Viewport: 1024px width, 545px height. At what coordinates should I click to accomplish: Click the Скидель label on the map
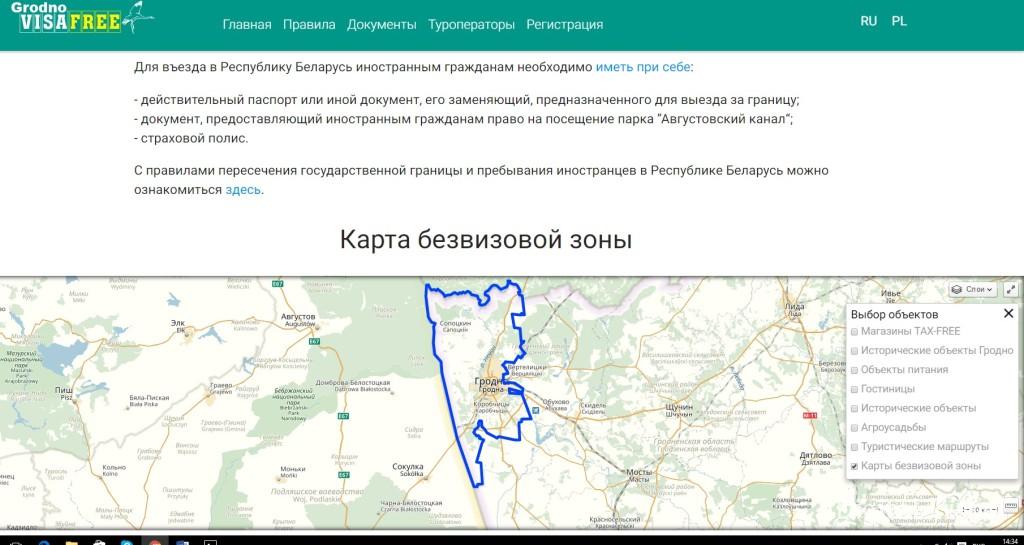(593, 407)
